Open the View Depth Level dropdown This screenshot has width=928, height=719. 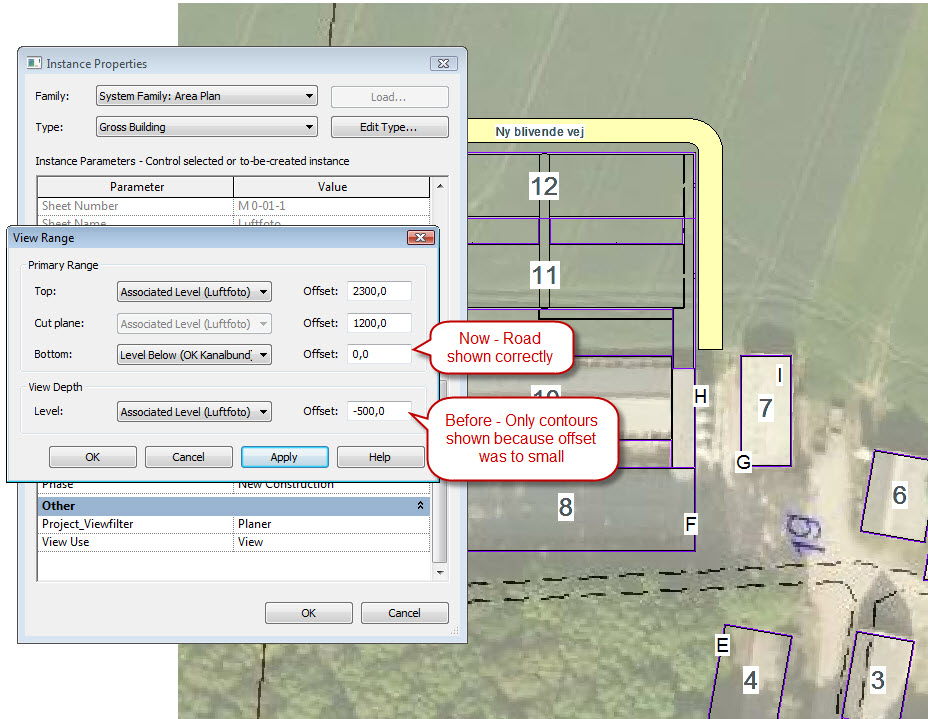[263, 412]
